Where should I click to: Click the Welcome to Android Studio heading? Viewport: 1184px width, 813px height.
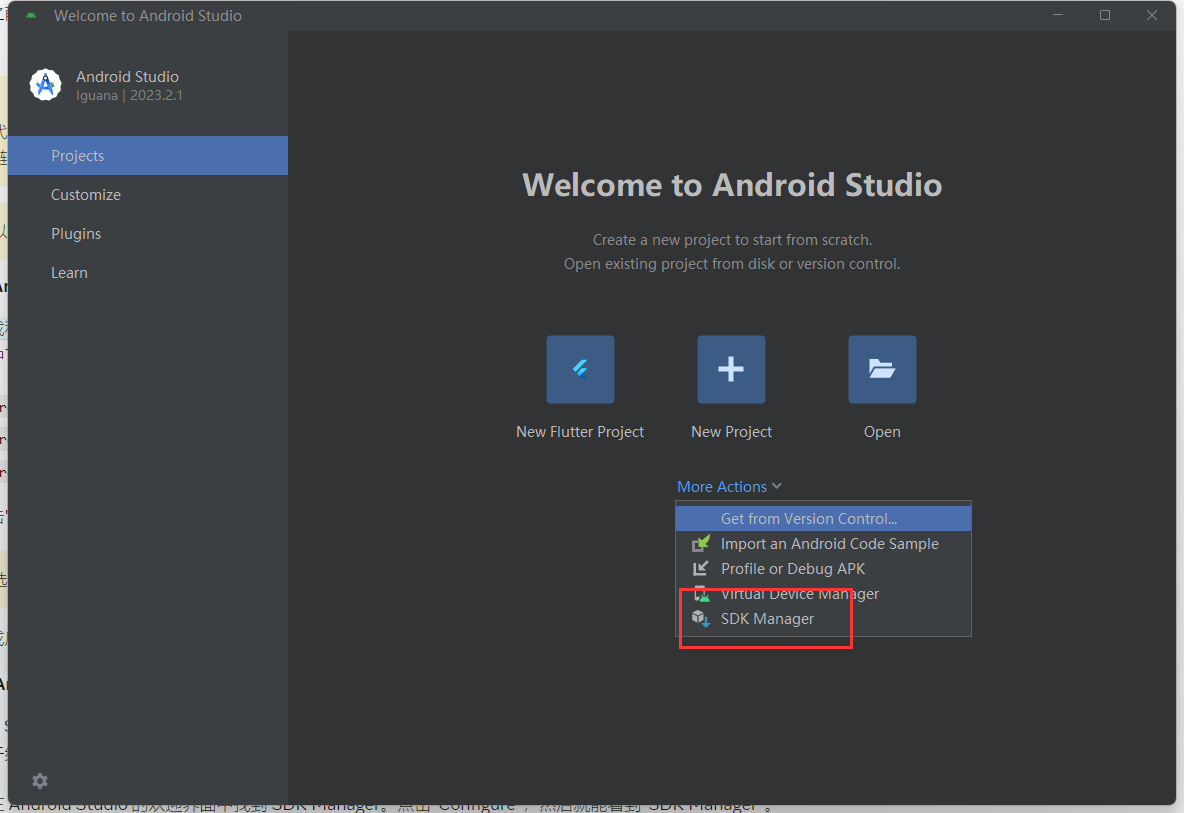pos(732,185)
